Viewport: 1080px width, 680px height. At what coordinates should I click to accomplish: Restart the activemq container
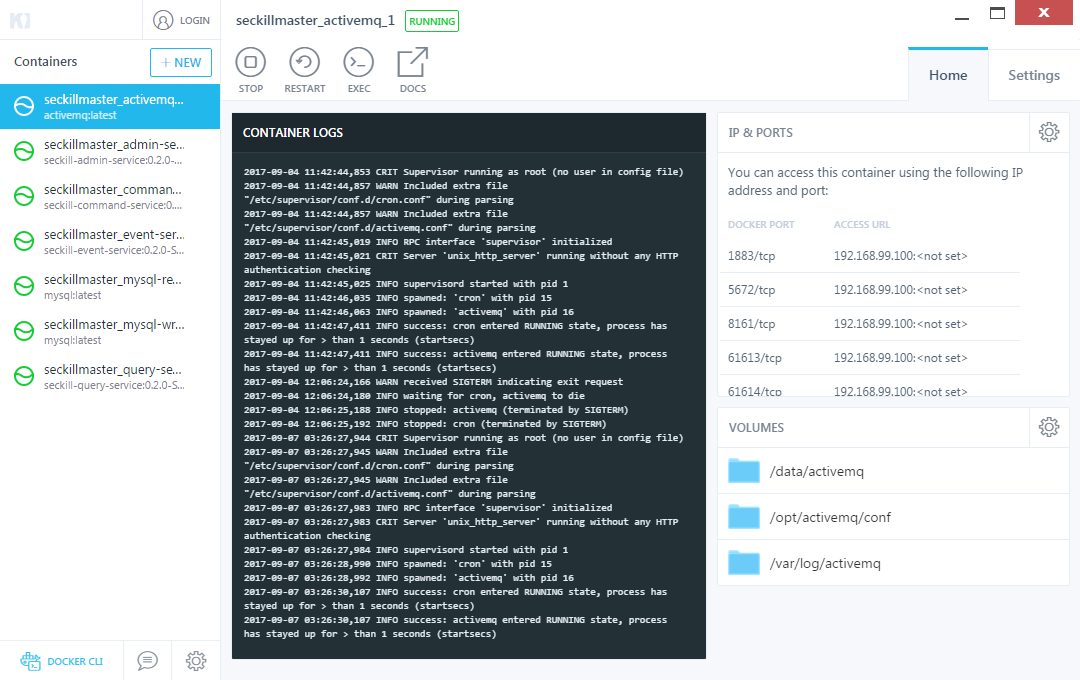304,63
